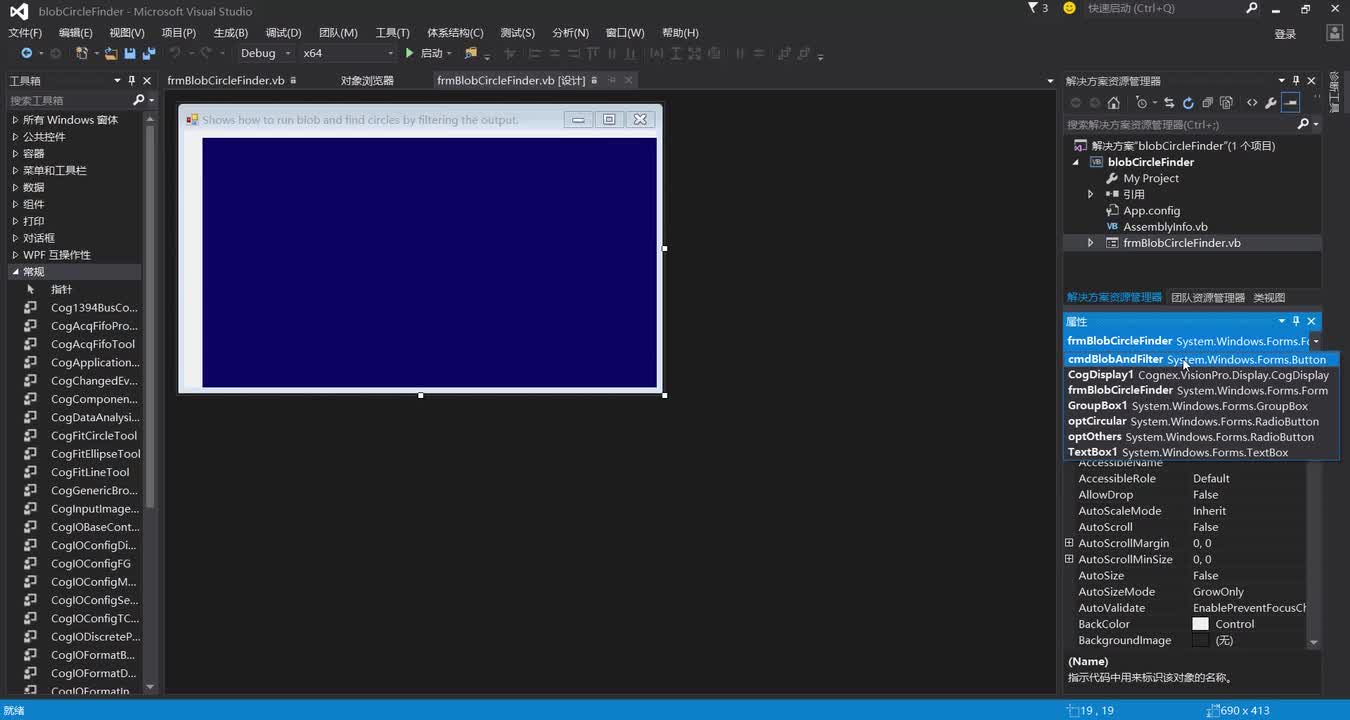Click the New Project icon in toolbar
1350x720 pixels.
(x=82, y=53)
